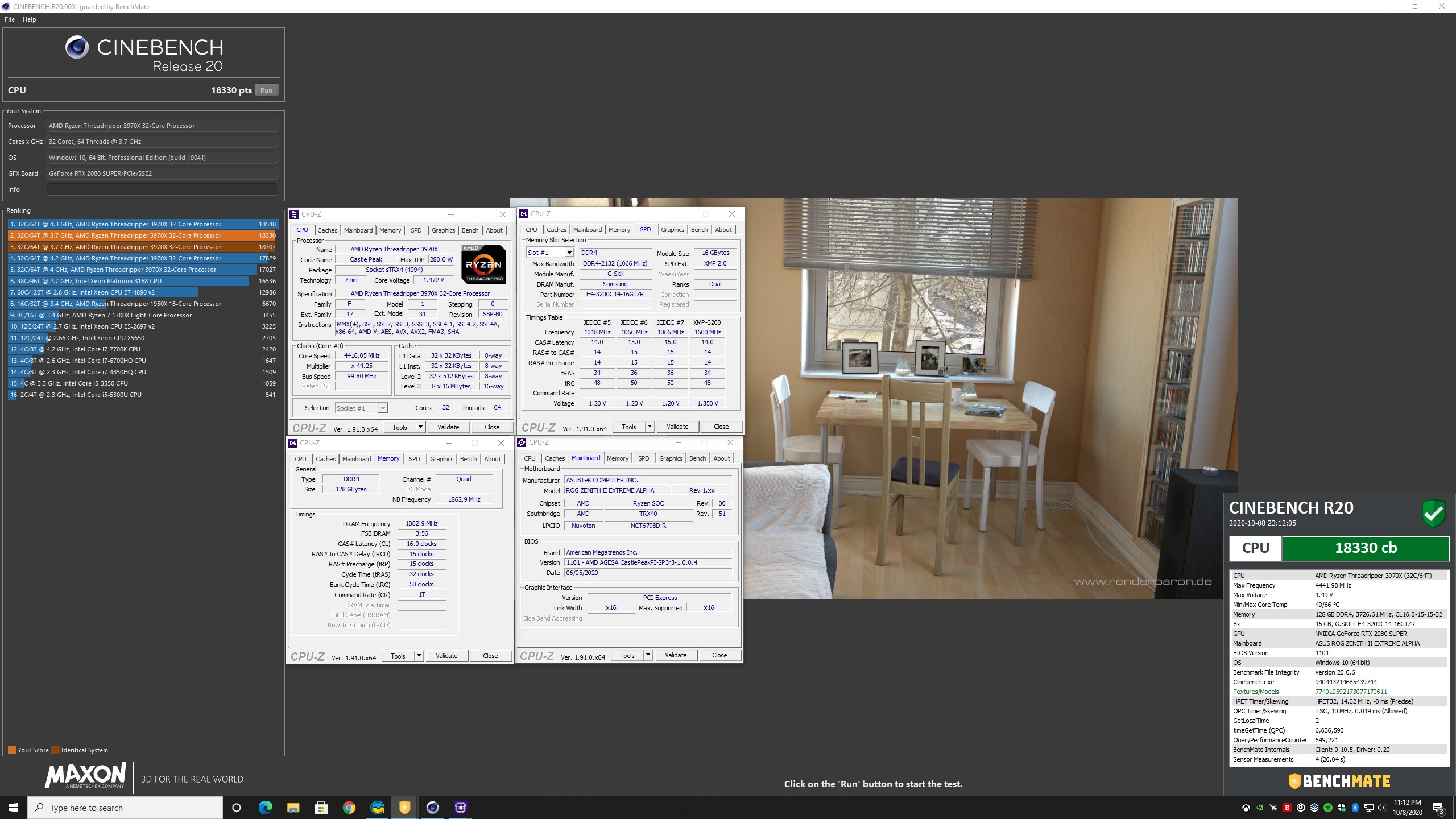Click the green verified shield in BenchMate panel
This screenshot has width=1456, height=819.
click(x=1434, y=514)
